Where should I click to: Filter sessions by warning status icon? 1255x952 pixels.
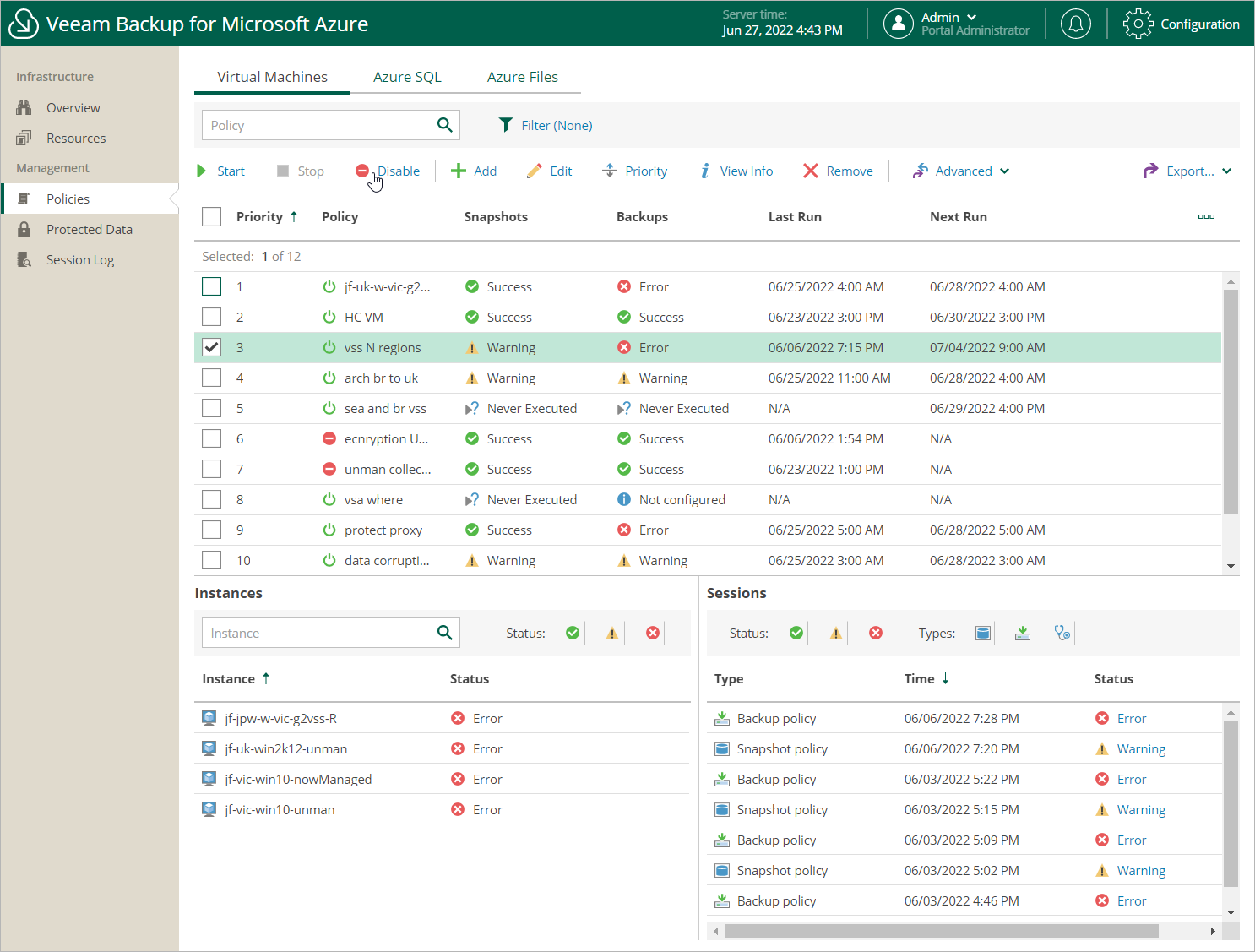835,633
